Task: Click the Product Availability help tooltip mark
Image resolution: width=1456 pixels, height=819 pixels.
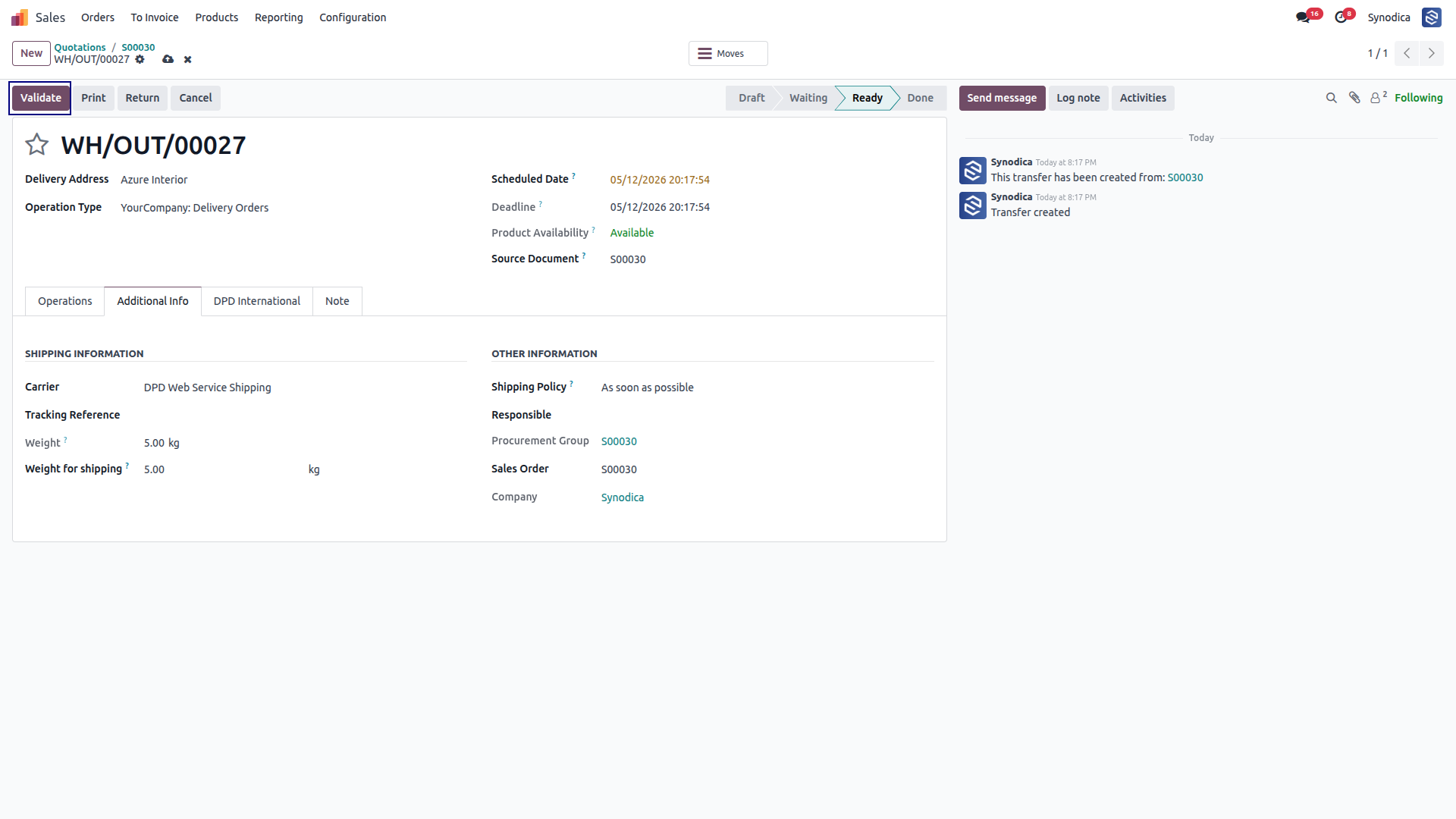Action: click(x=593, y=230)
